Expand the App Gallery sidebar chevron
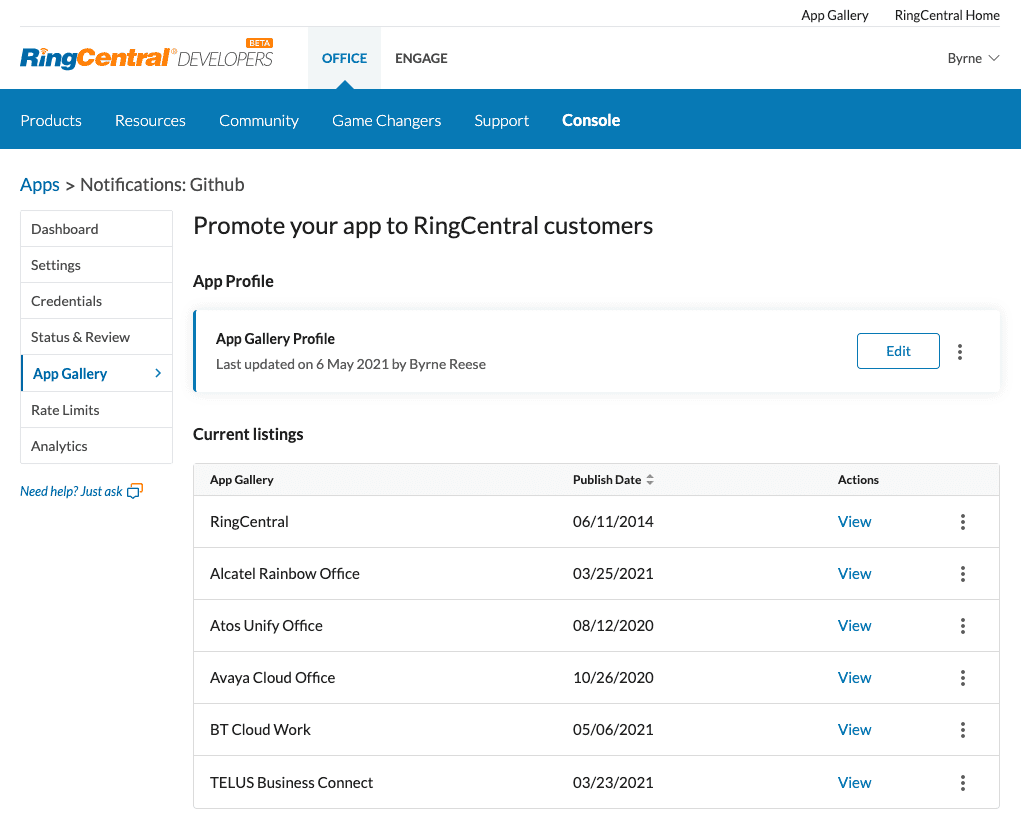1021x826 pixels. [x=158, y=373]
